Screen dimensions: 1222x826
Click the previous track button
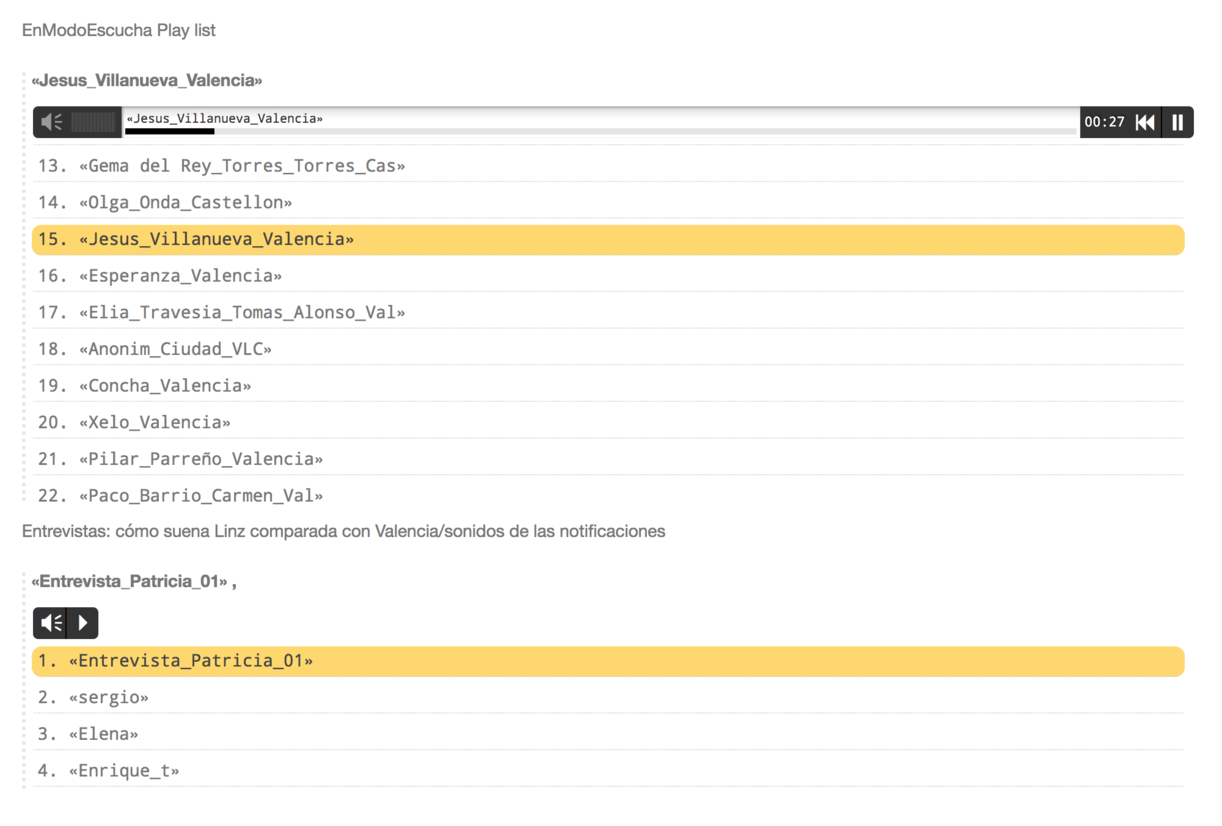point(1145,122)
